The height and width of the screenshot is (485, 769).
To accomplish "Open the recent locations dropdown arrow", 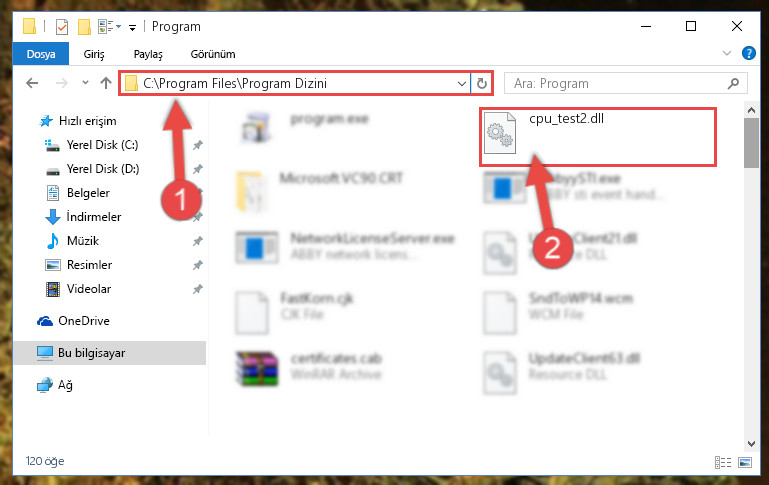I will click(85, 82).
